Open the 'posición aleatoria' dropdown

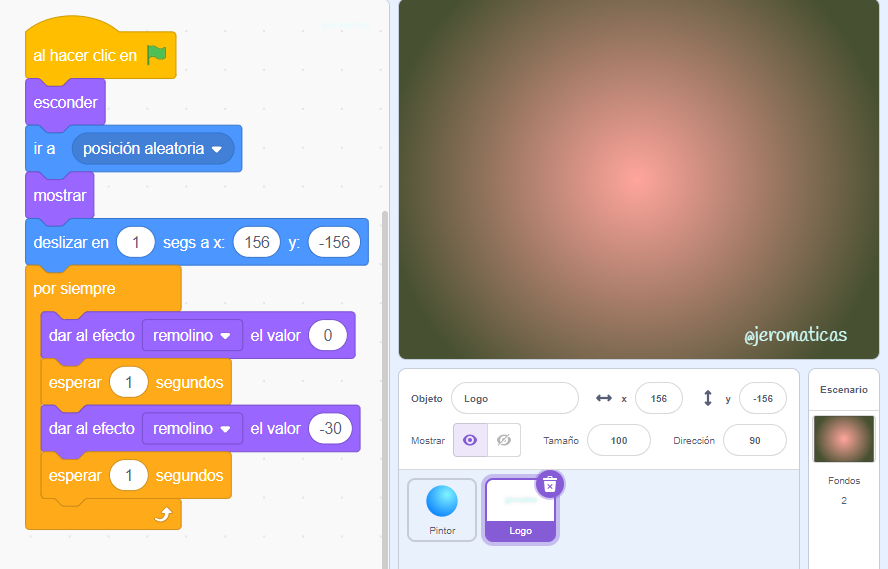[153, 148]
